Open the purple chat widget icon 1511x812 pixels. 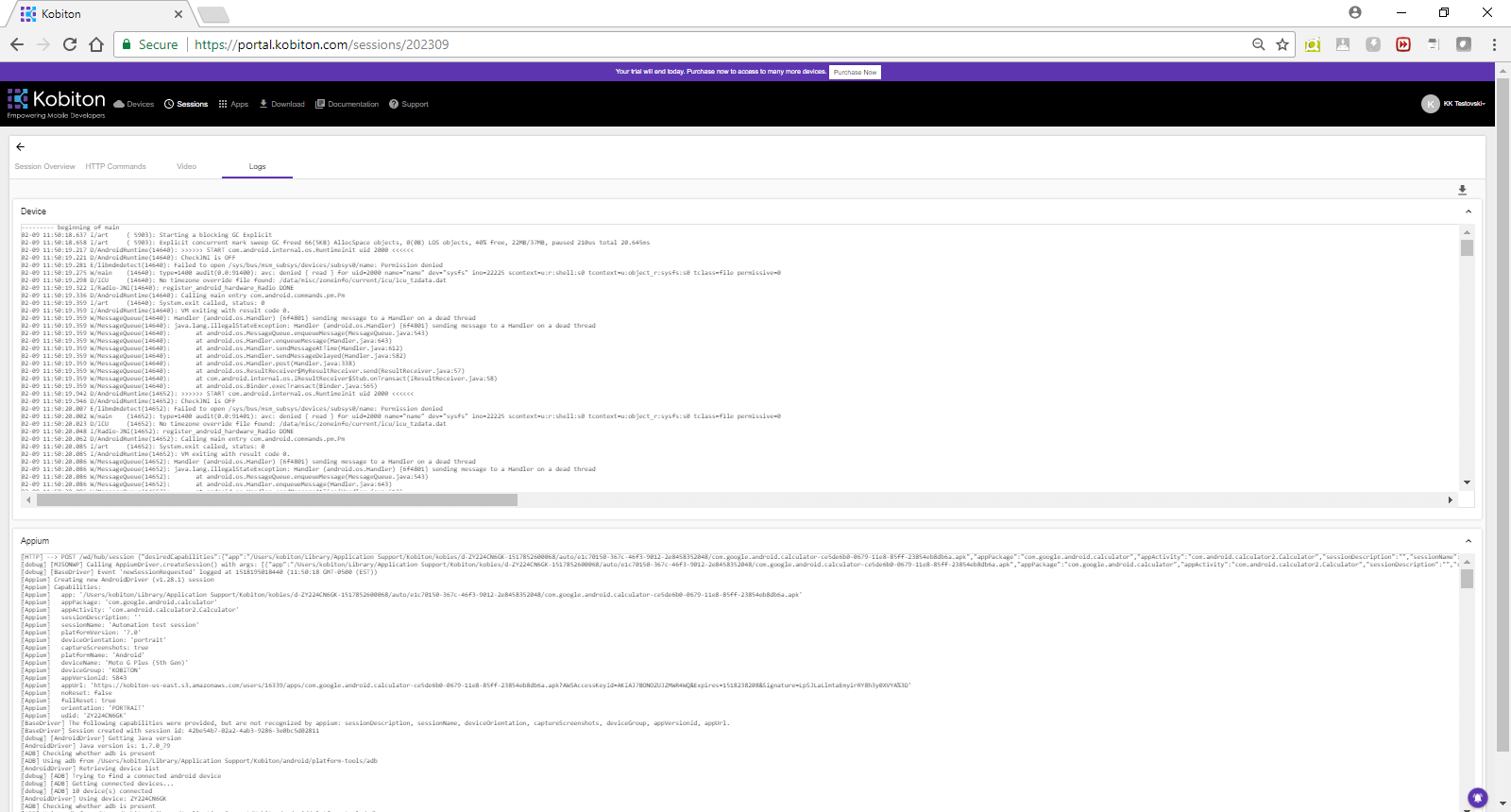click(1478, 797)
